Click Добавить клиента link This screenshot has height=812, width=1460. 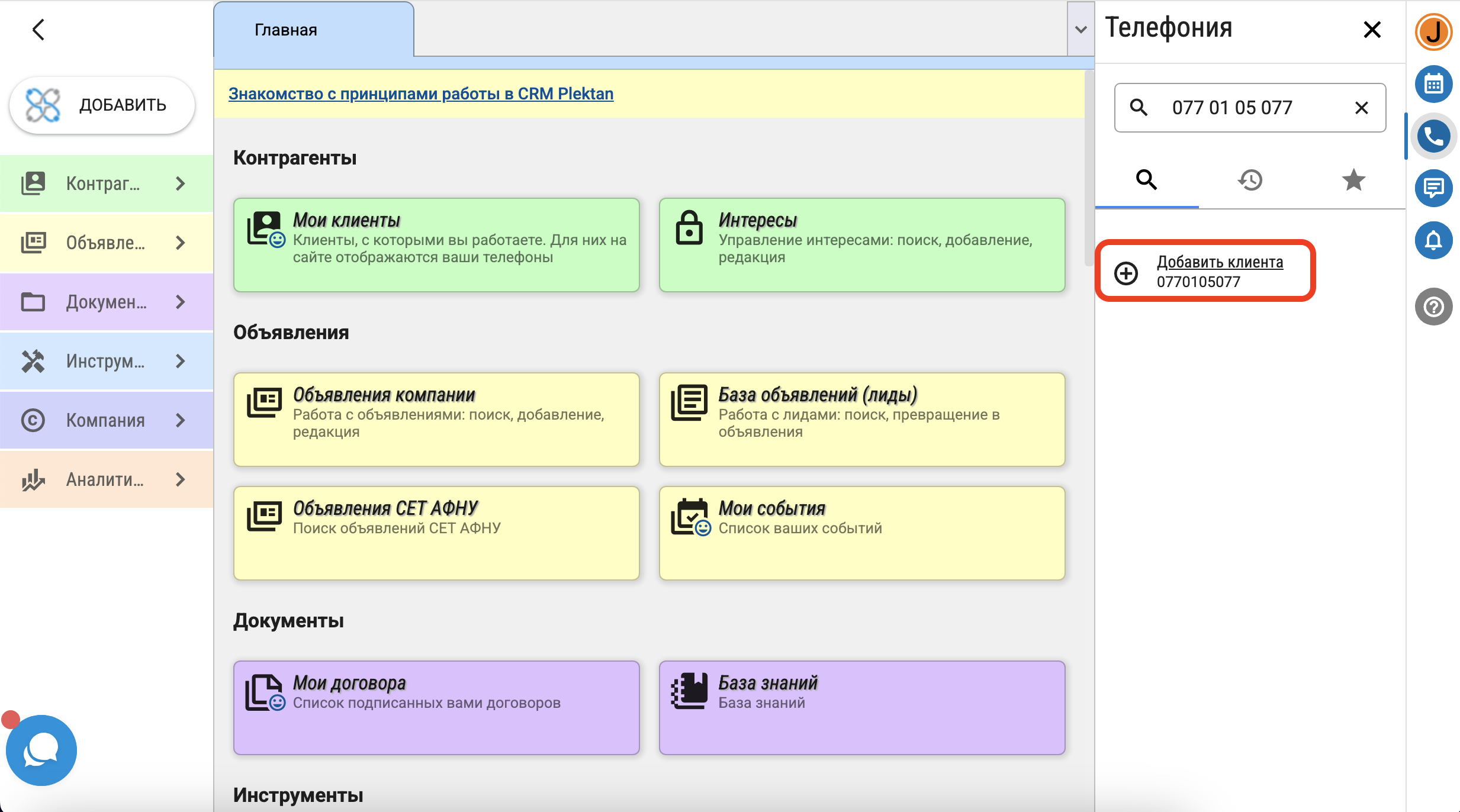(x=1220, y=262)
